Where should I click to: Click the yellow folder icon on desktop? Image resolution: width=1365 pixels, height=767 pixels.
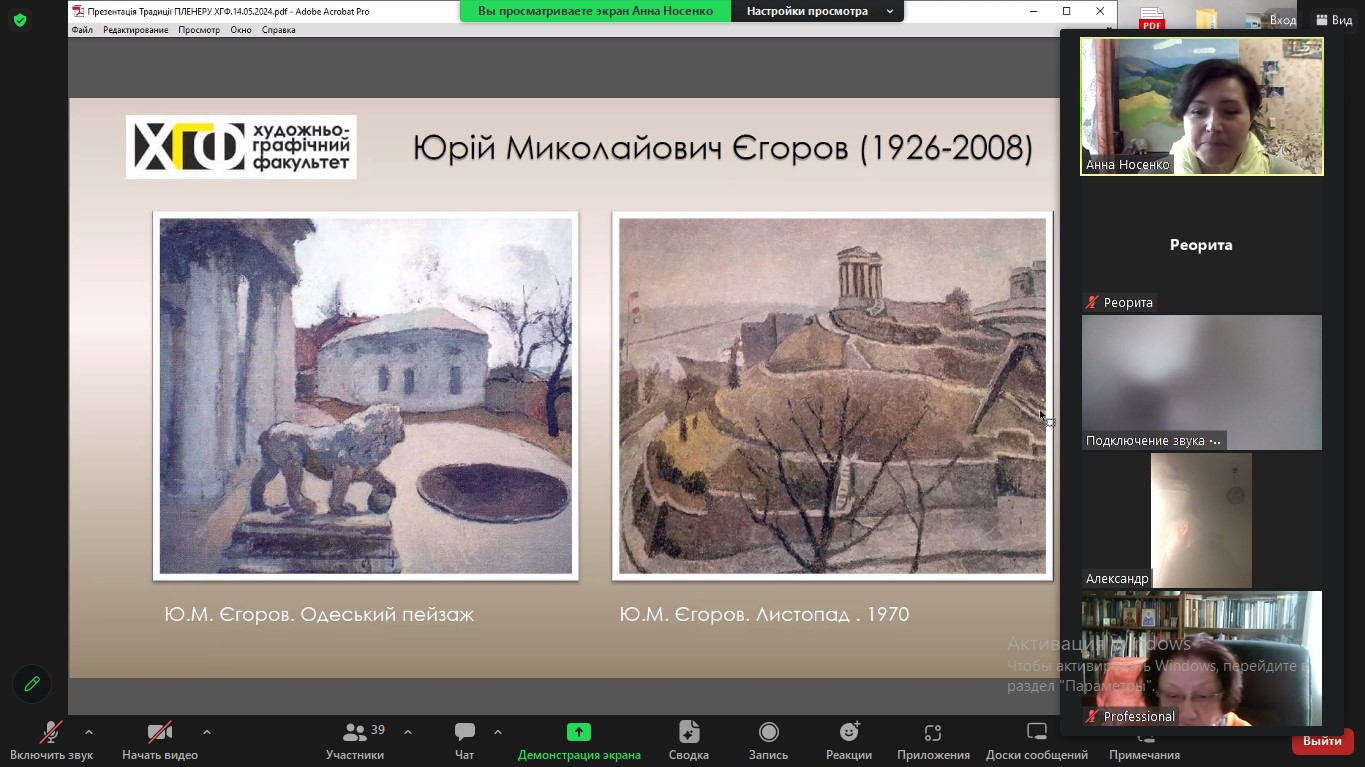(x=1207, y=19)
